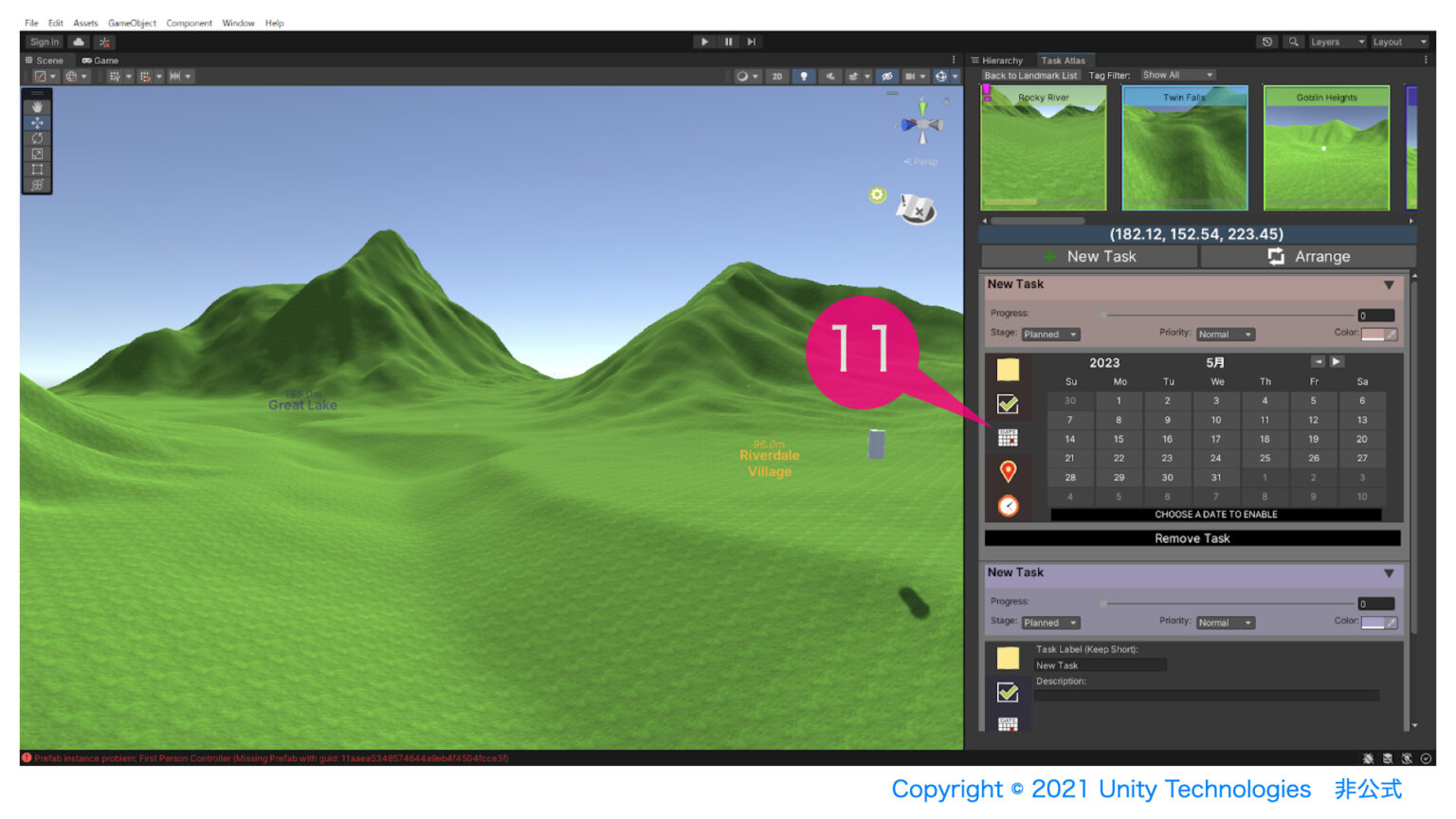The width and height of the screenshot is (1456, 819).
Task: Change Stage from Planned dropdown
Action: click(x=1050, y=334)
